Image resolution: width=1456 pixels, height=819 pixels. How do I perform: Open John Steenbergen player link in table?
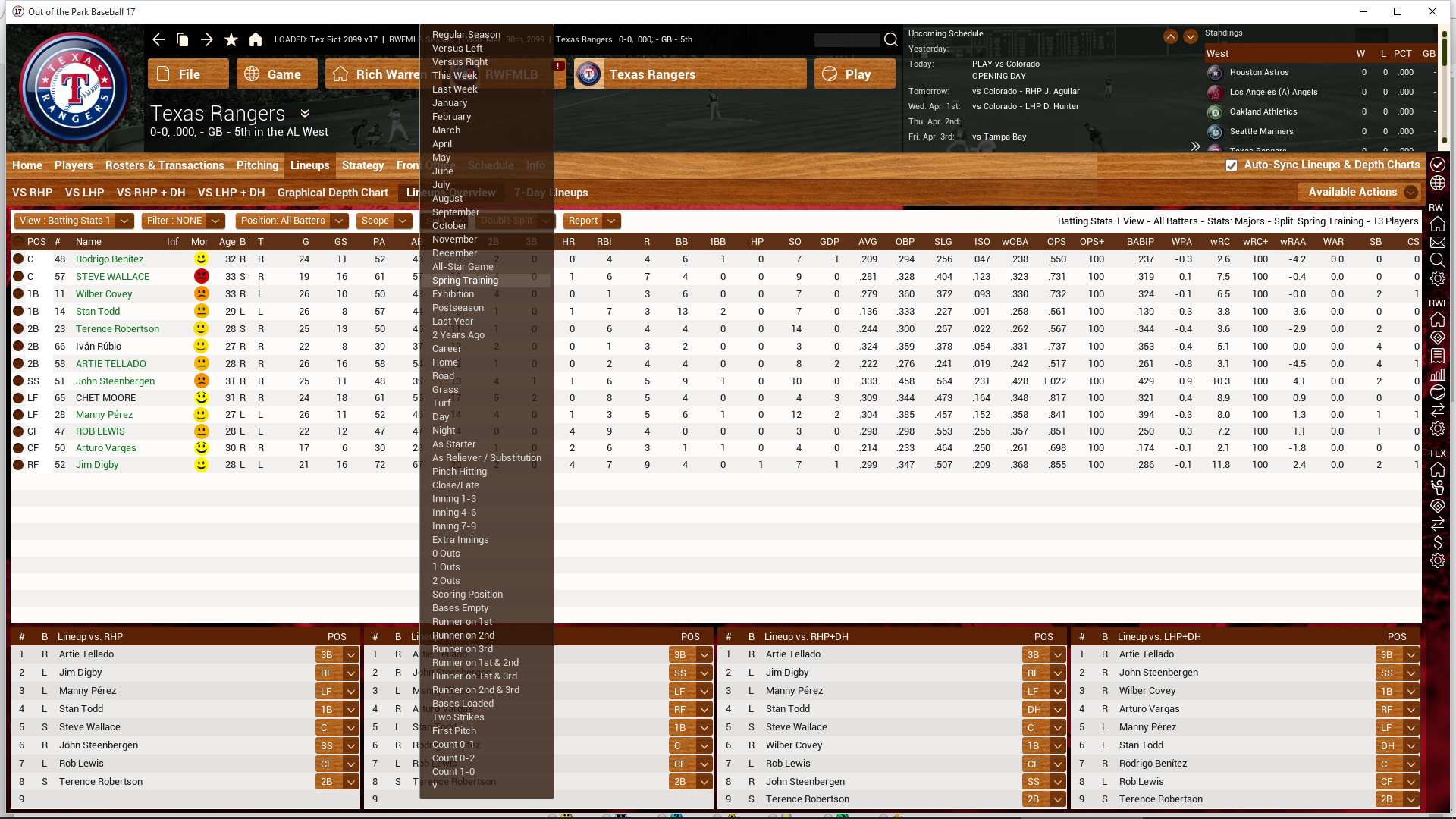(115, 381)
